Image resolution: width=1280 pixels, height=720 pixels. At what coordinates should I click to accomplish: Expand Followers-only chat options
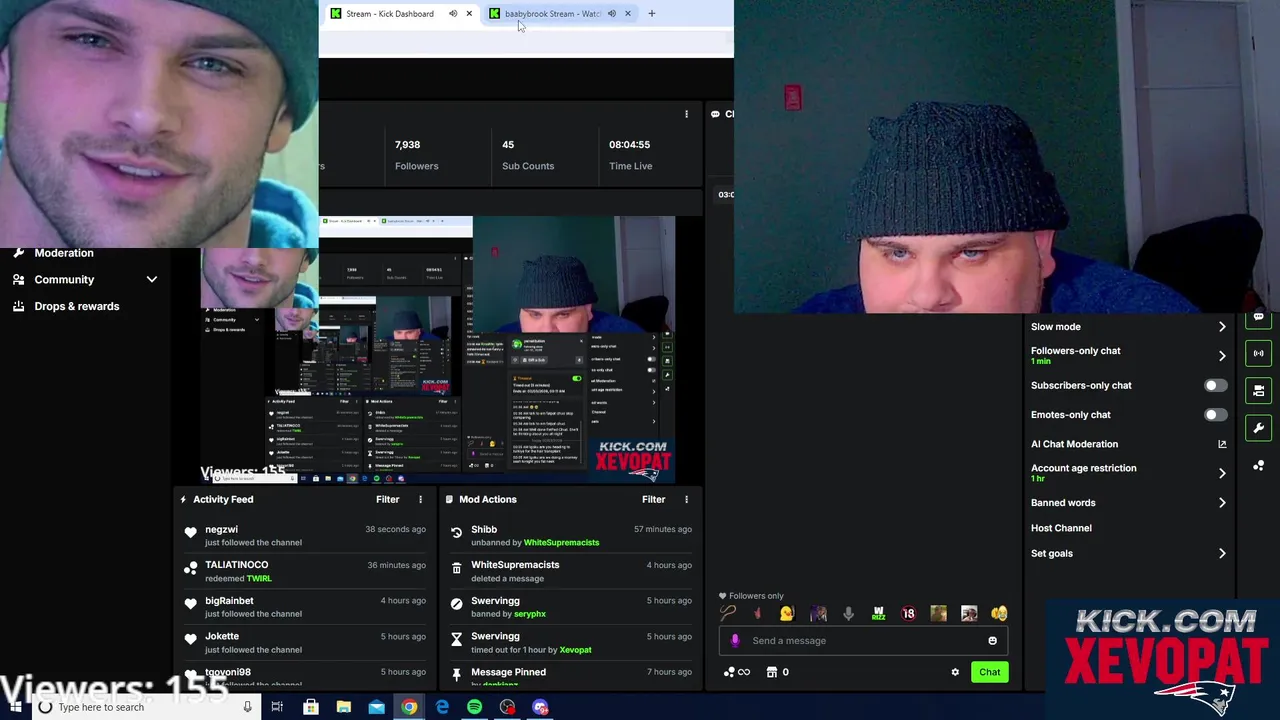pyautogui.click(x=1222, y=356)
